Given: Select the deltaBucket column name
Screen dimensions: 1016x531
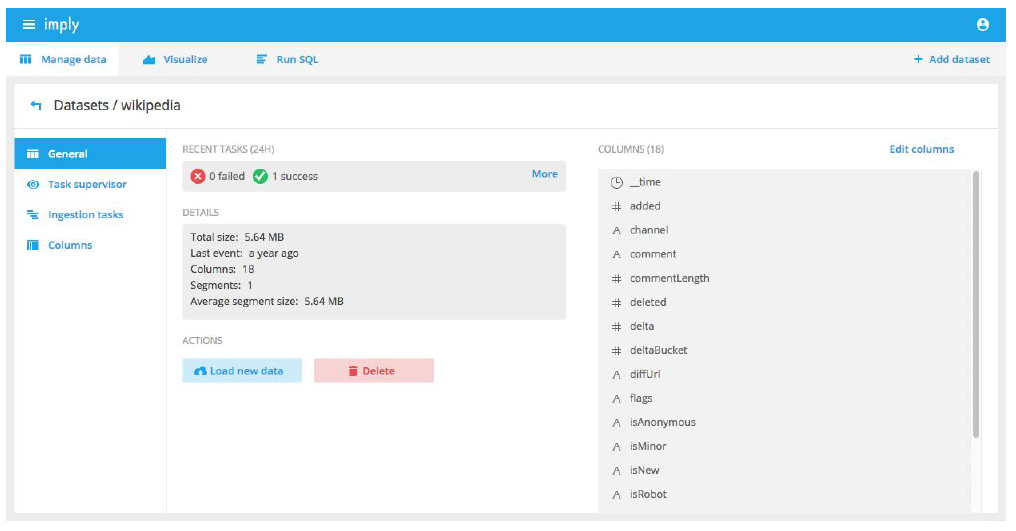Looking at the screenshot, I should click(x=659, y=350).
